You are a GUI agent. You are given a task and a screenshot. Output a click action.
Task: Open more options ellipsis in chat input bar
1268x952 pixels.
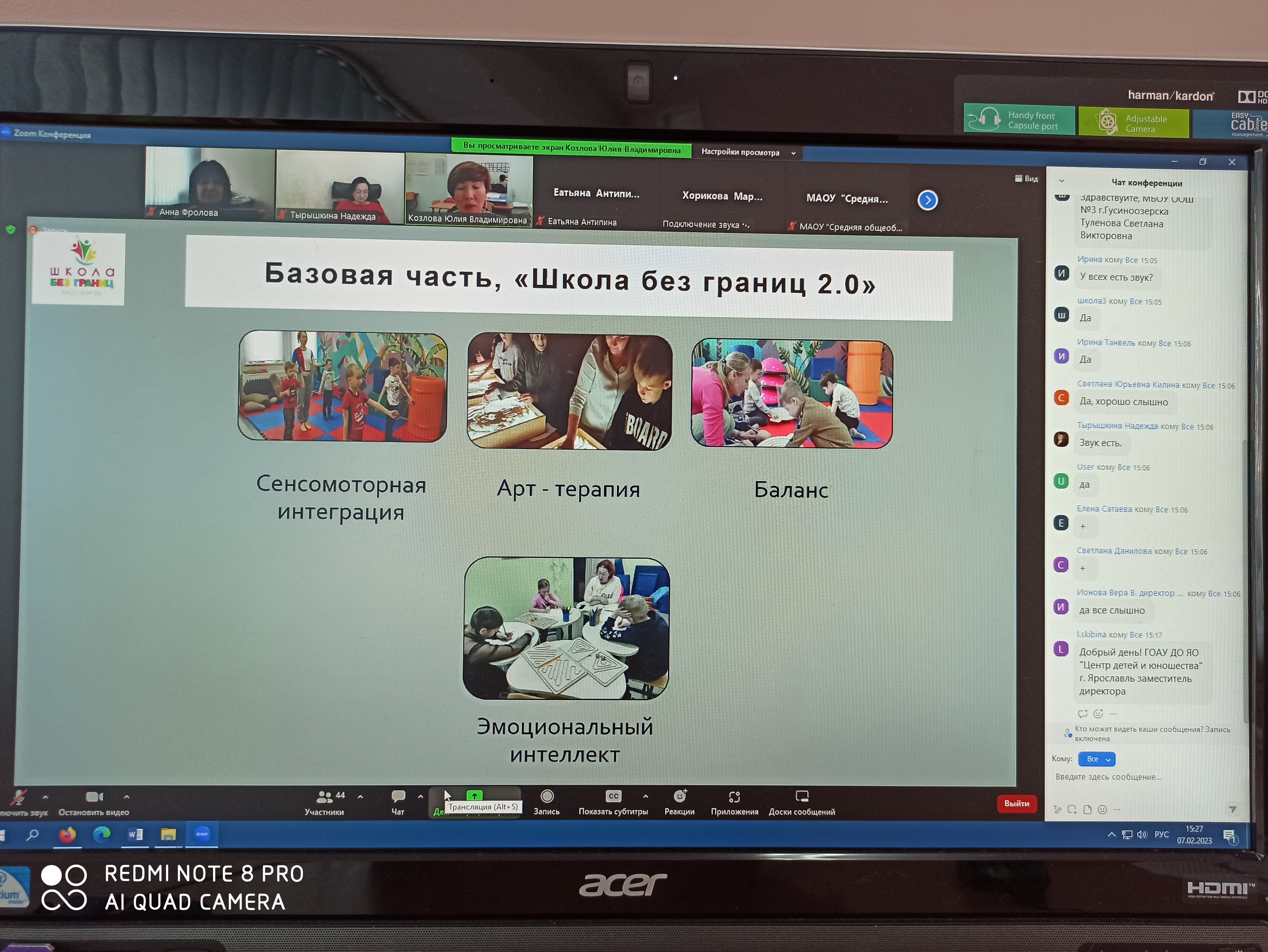(x=1117, y=810)
